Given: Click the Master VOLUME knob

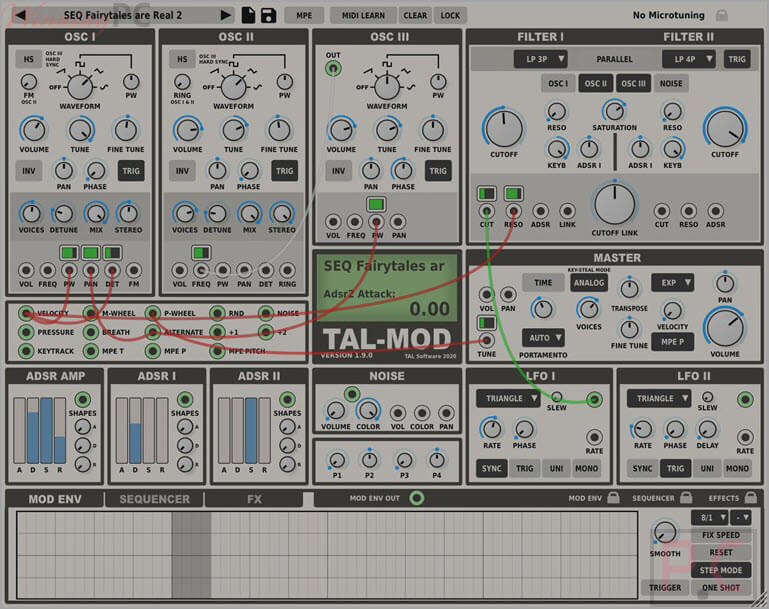Looking at the screenshot, I should pos(725,329).
